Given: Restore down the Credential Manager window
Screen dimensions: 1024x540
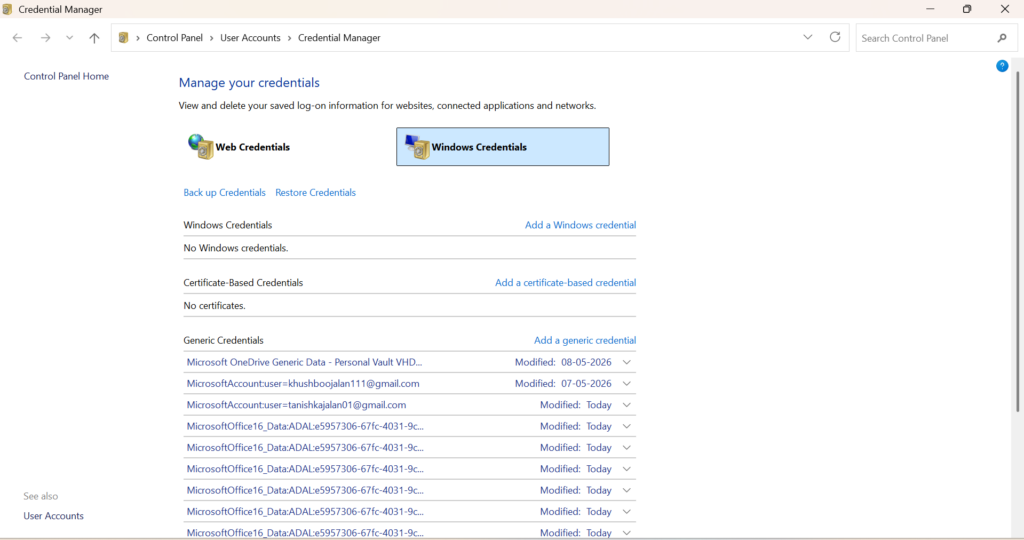Looking at the screenshot, I should (967, 9).
